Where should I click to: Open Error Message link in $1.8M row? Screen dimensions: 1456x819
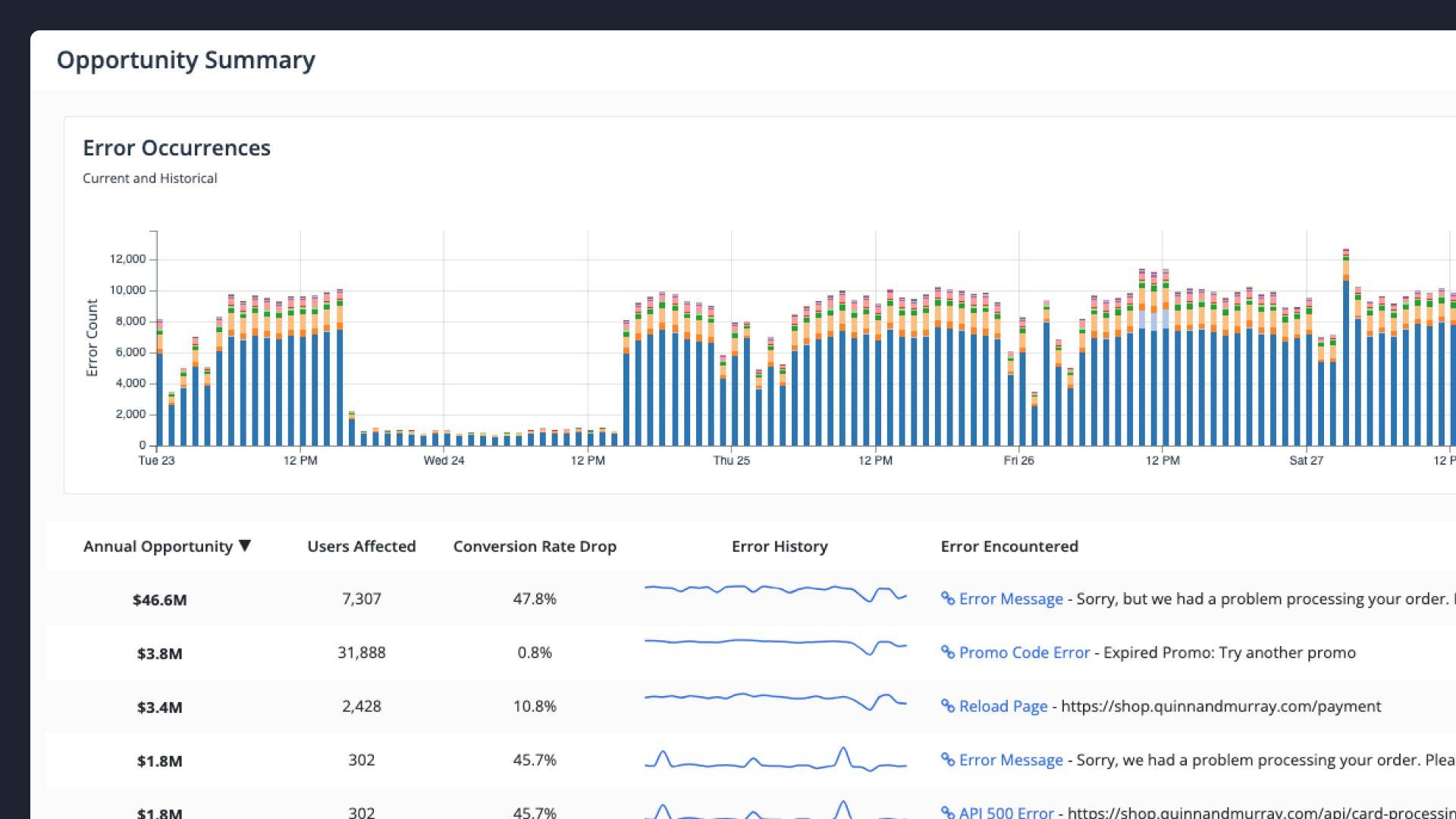(x=1011, y=760)
